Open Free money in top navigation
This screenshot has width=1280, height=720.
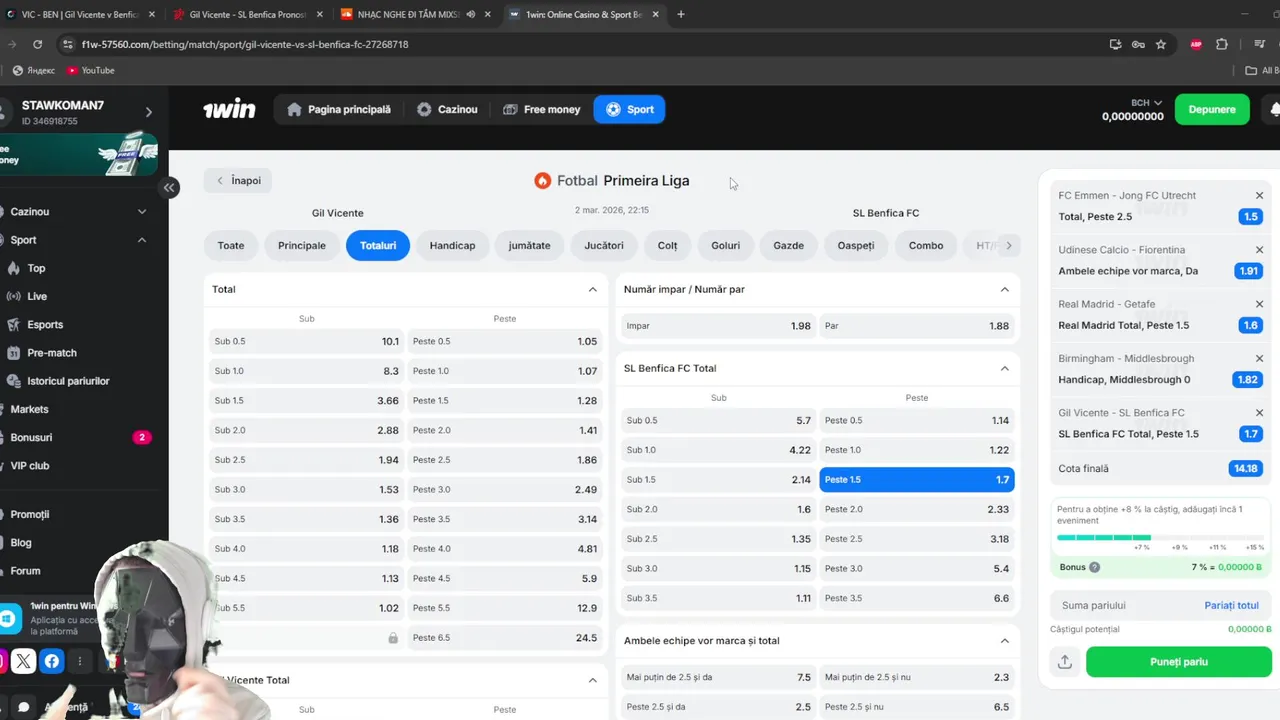pos(541,109)
